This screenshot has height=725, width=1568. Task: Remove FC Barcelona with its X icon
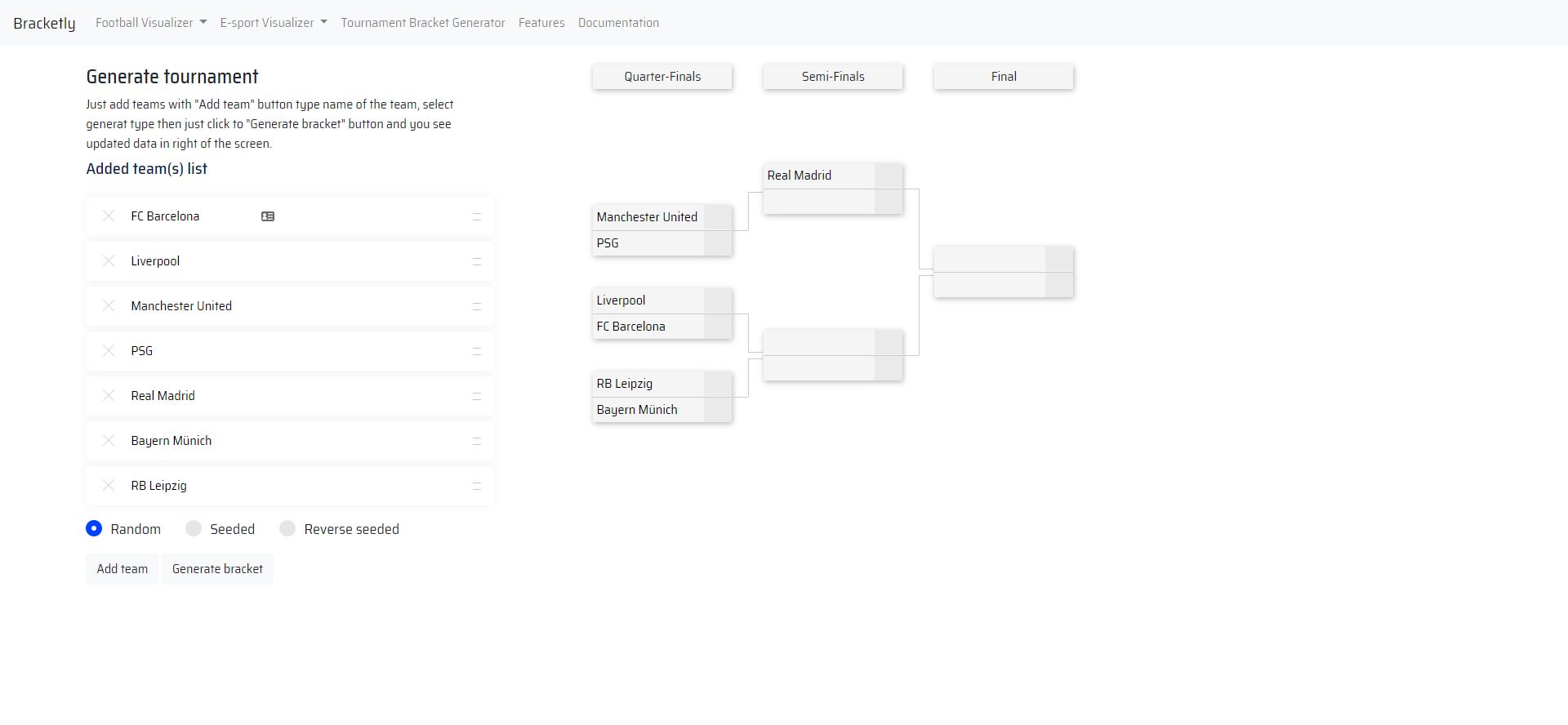tap(109, 216)
